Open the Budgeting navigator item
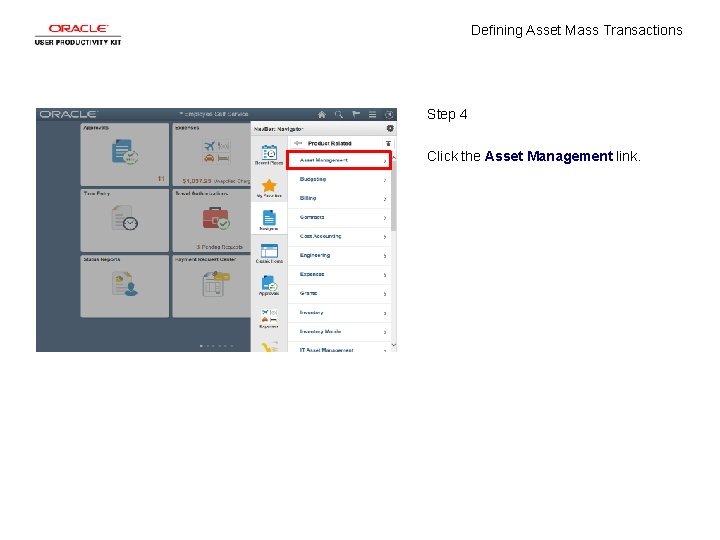The height and width of the screenshot is (540, 720). click(x=339, y=180)
